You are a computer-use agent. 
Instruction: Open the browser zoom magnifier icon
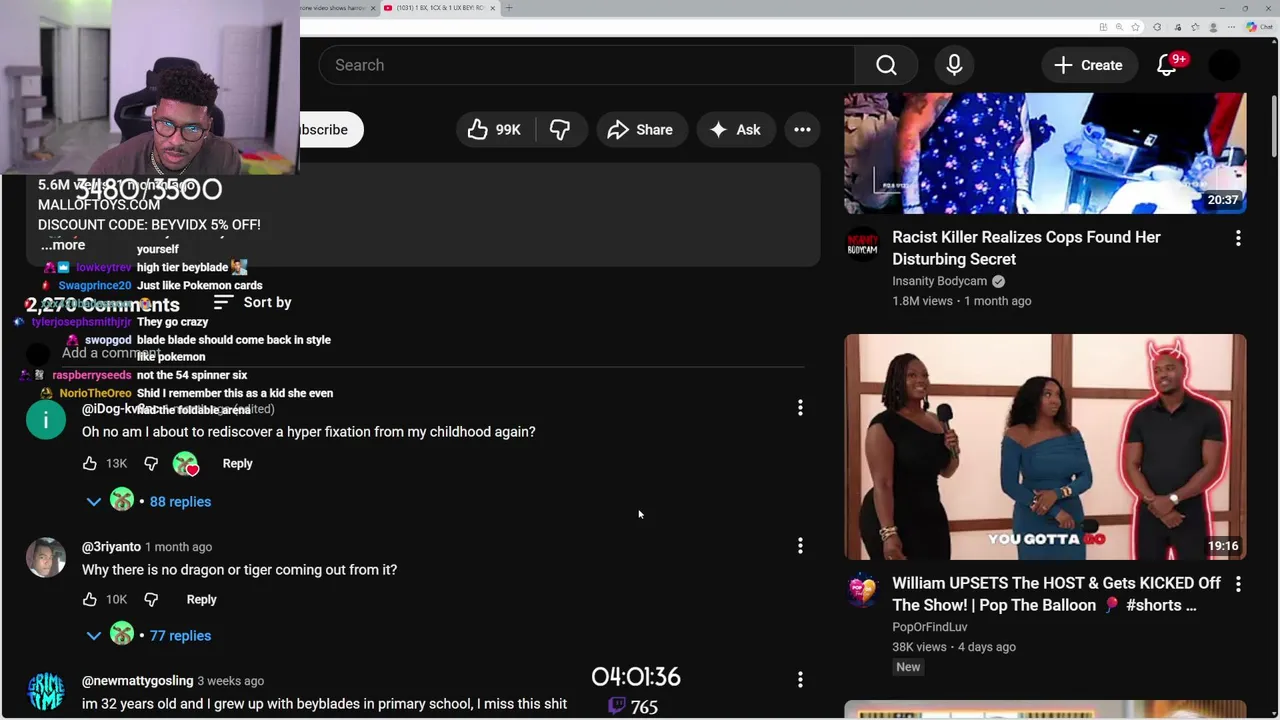click(x=1119, y=27)
